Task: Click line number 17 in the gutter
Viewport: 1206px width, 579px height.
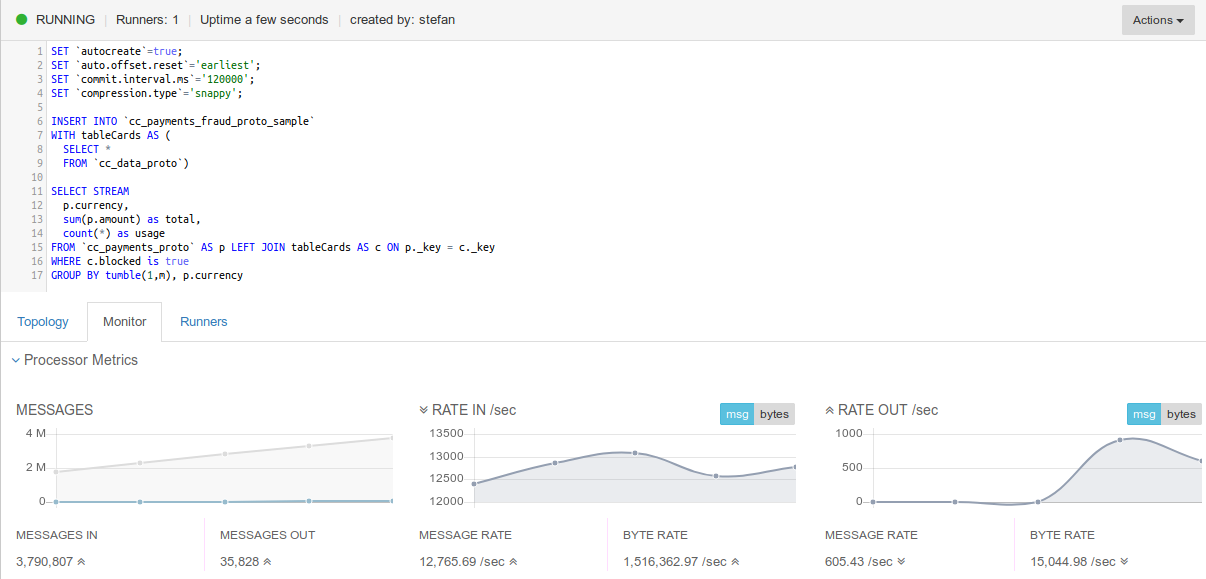Action: coord(37,275)
